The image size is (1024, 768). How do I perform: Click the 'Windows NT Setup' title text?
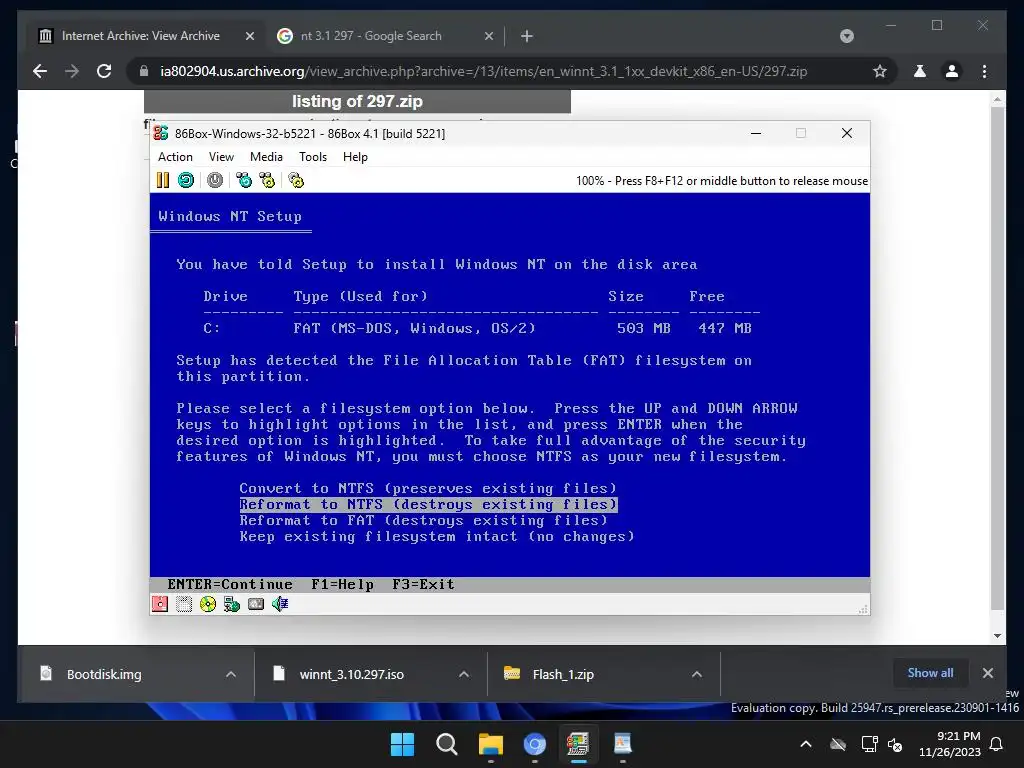(230, 216)
